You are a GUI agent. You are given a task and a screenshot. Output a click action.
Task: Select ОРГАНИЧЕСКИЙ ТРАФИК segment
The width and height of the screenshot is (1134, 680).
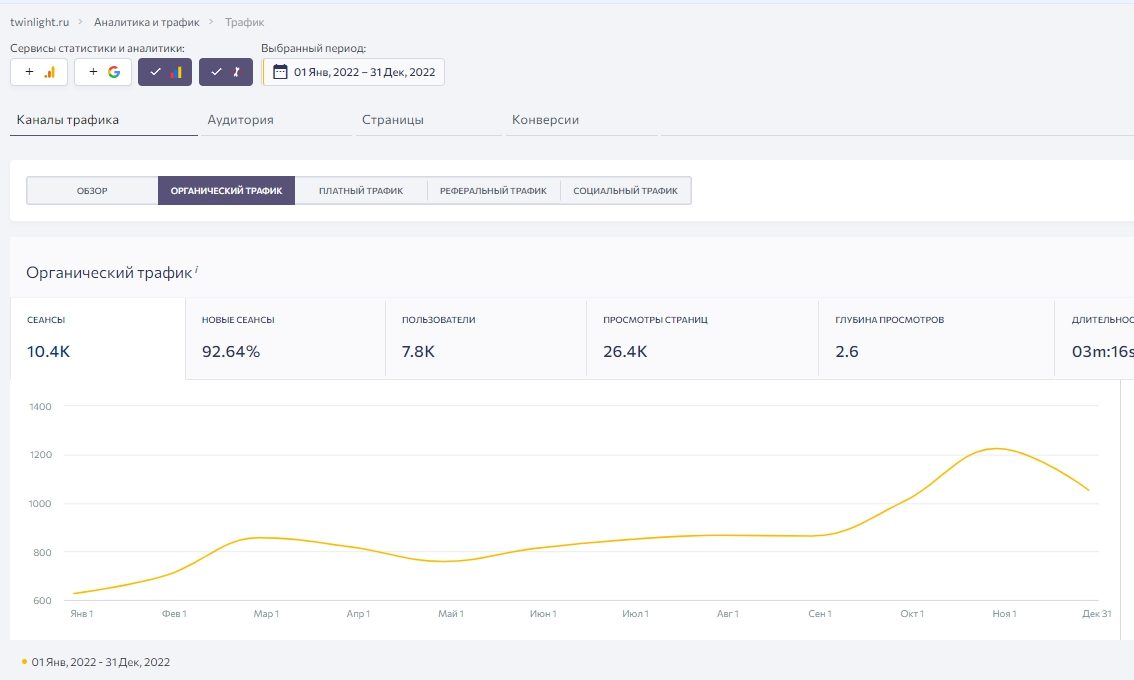[226, 191]
